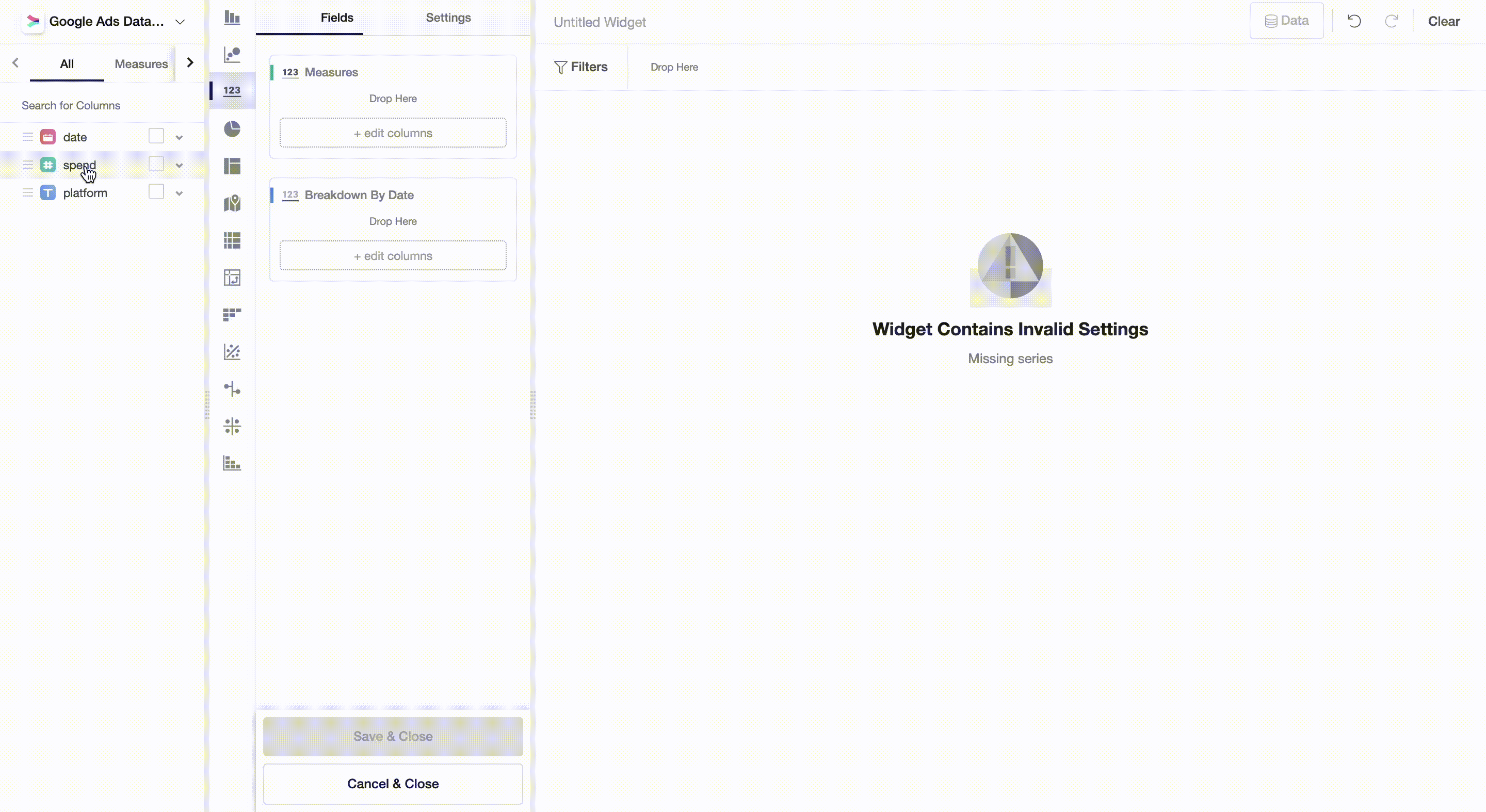Pick the scatter plot widget icon

coord(232,352)
